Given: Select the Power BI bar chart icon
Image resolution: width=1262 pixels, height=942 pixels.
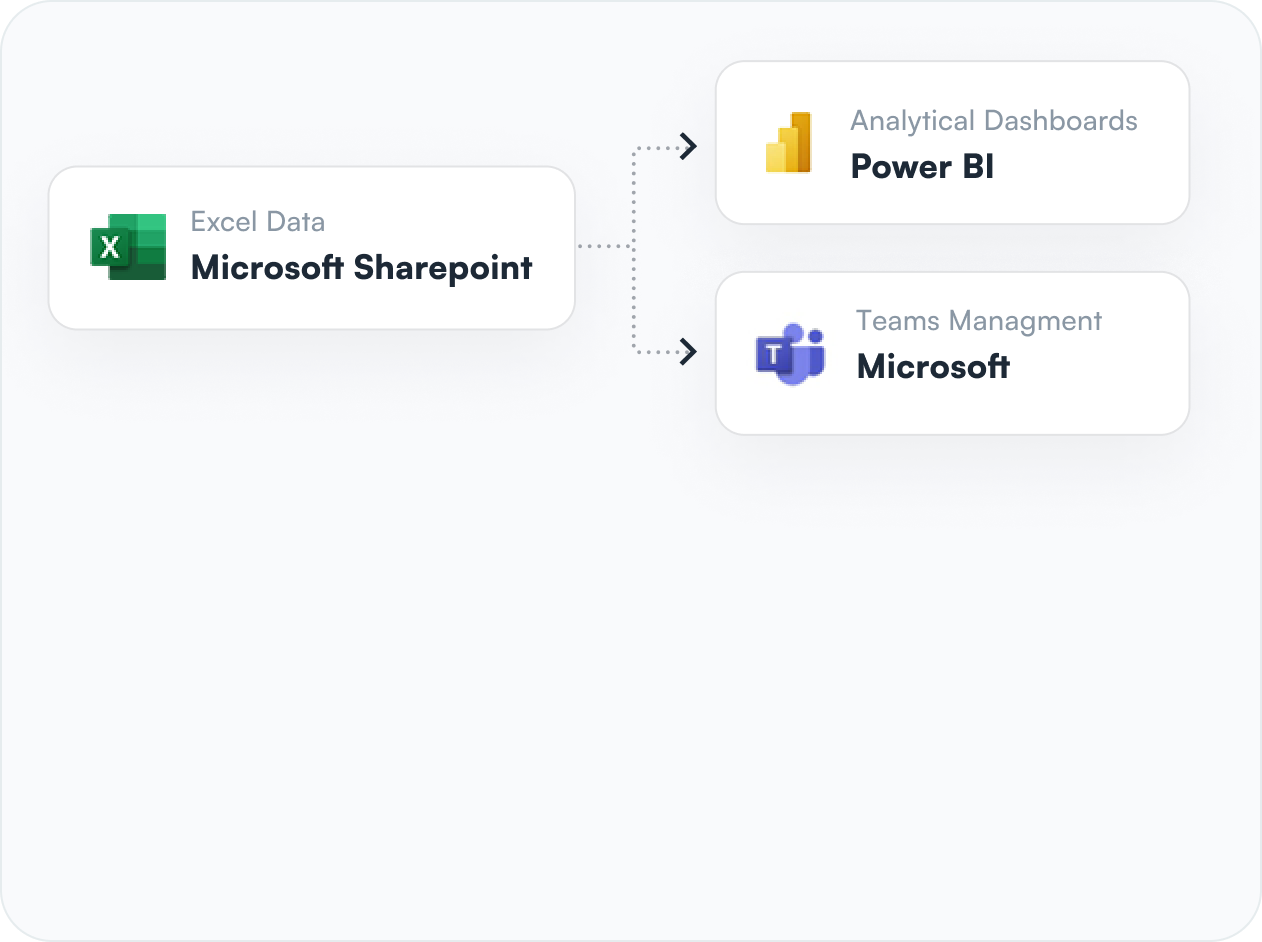Looking at the screenshot, I should 787,140.
